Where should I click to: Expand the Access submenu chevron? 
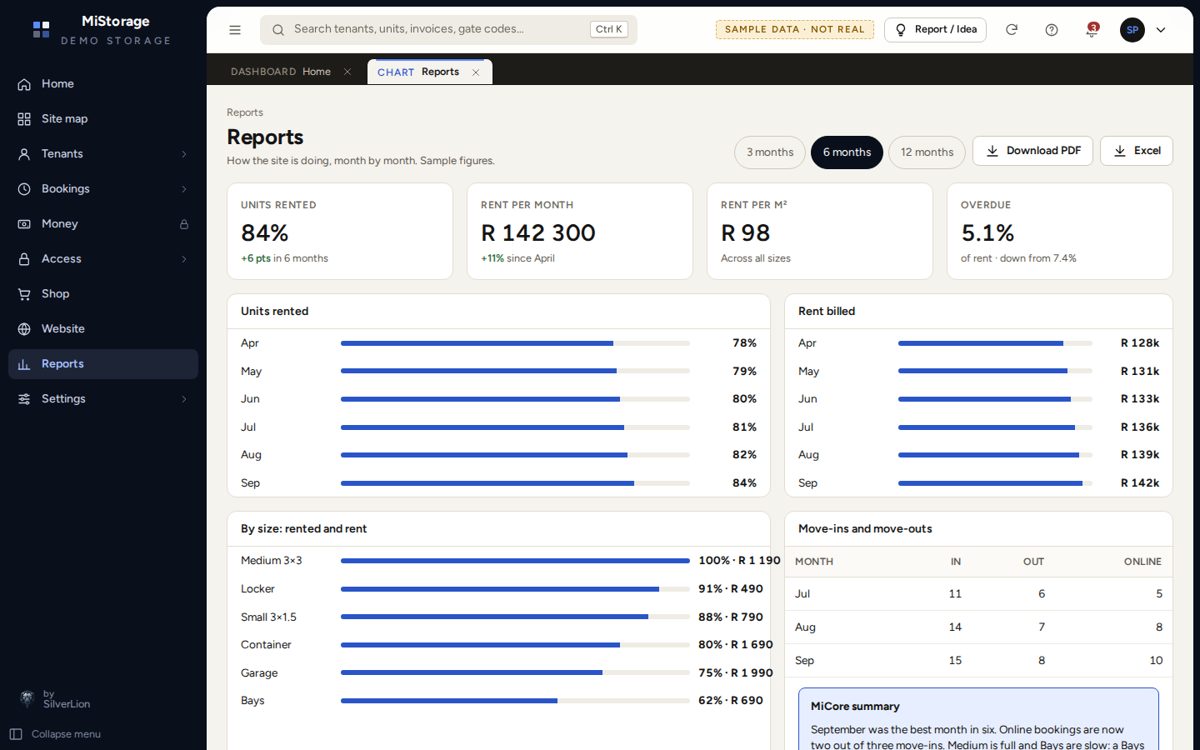click(x=184, y=259)
